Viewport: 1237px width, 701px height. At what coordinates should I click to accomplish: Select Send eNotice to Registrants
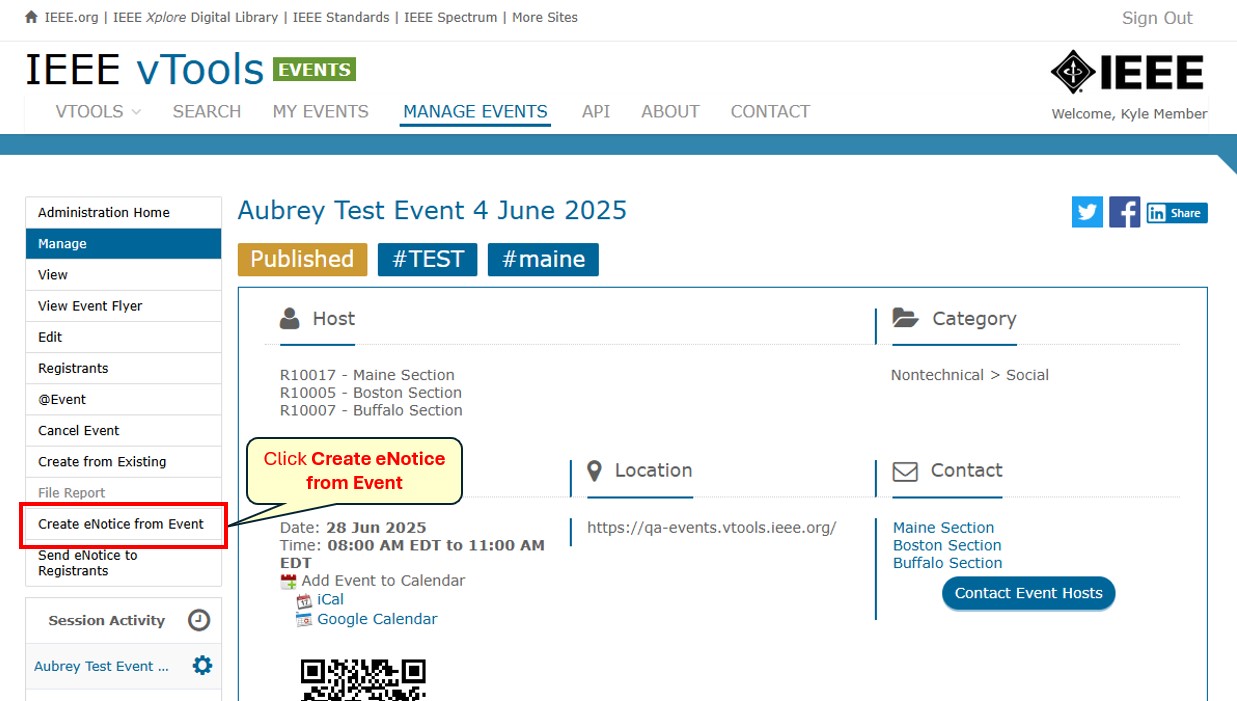coord(123,563)
